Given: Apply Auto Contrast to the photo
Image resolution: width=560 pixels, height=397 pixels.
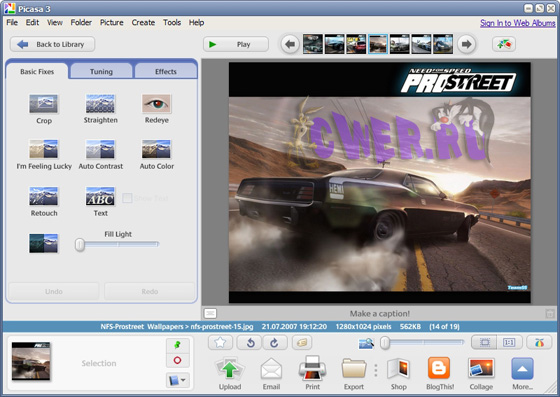Looking at the screenshot, I should [100, 149].
